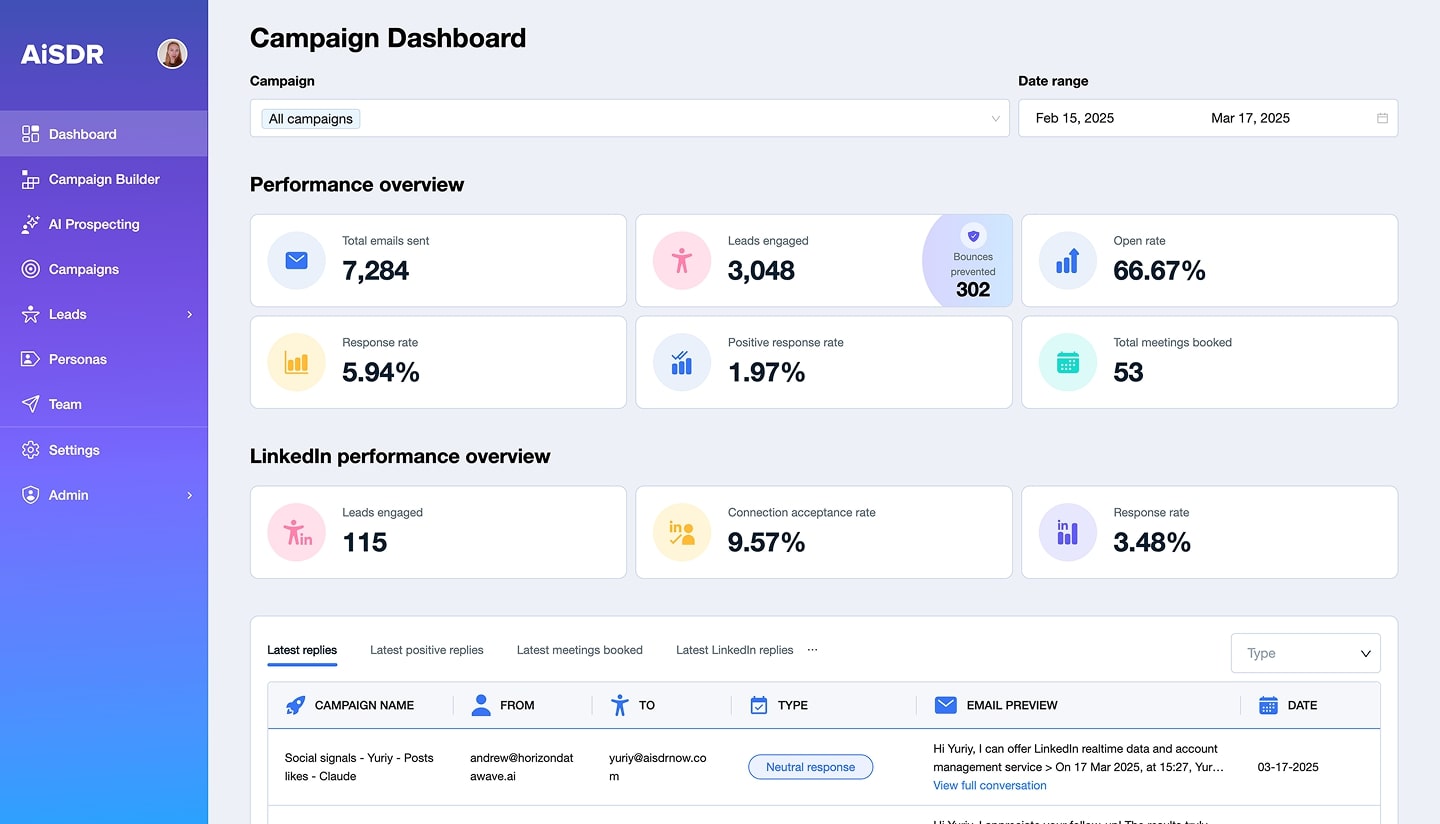Switch to Latest meetings booked tab
1440x824 pixels.
(579, 650)
